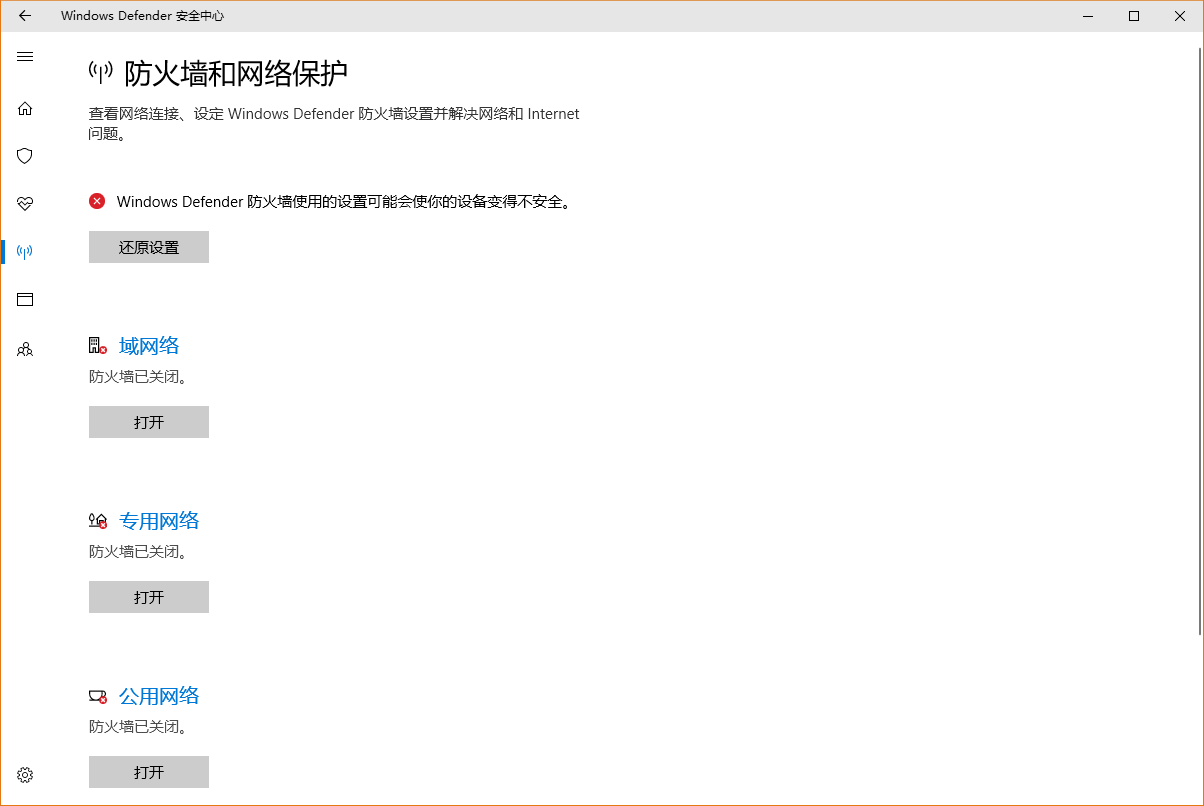Click the domain network building icon
Image resolution: width=1204 pixels, height=806 pixels.
(97, 346)
